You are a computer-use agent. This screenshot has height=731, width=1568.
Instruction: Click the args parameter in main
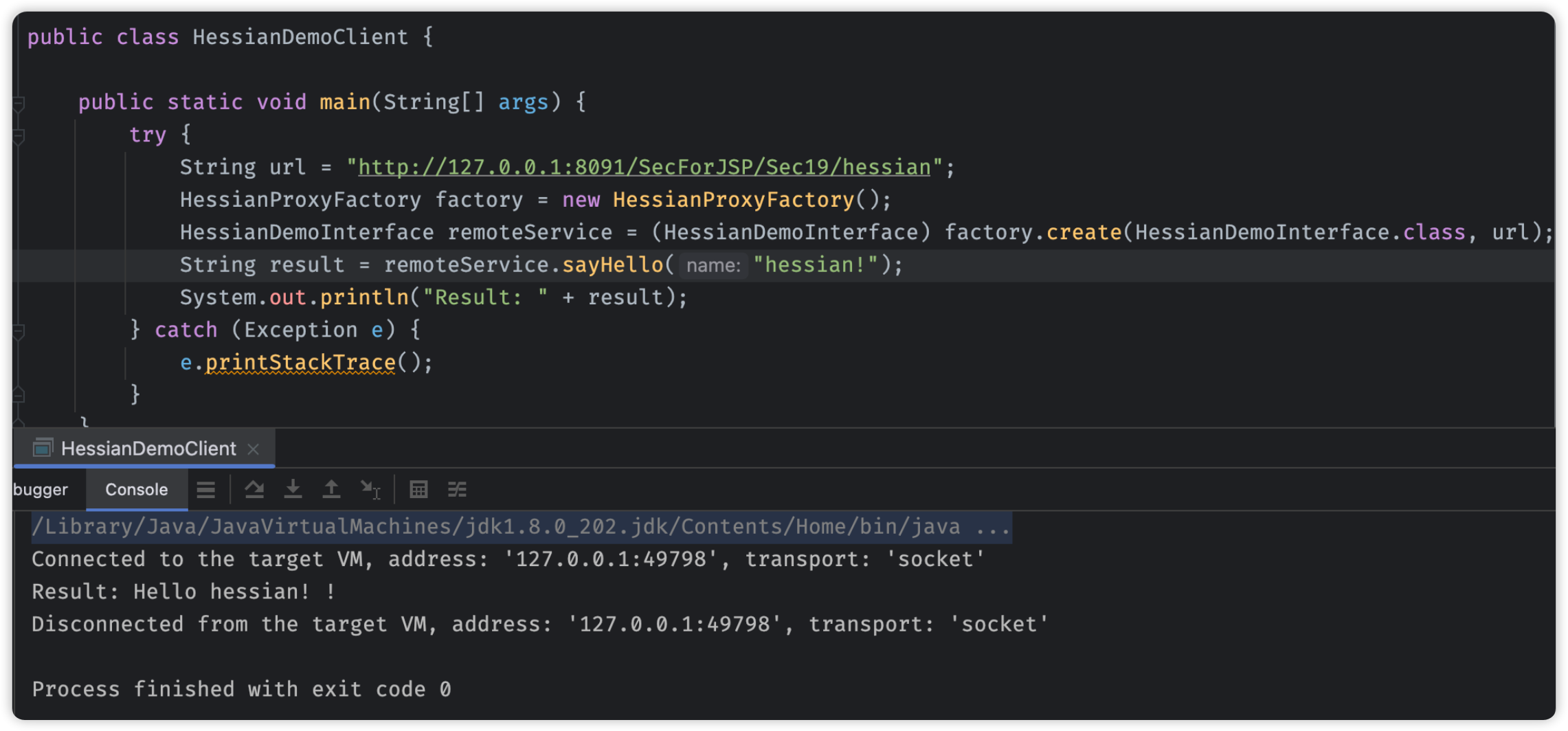pyautogui.click(x=524, y=102)
